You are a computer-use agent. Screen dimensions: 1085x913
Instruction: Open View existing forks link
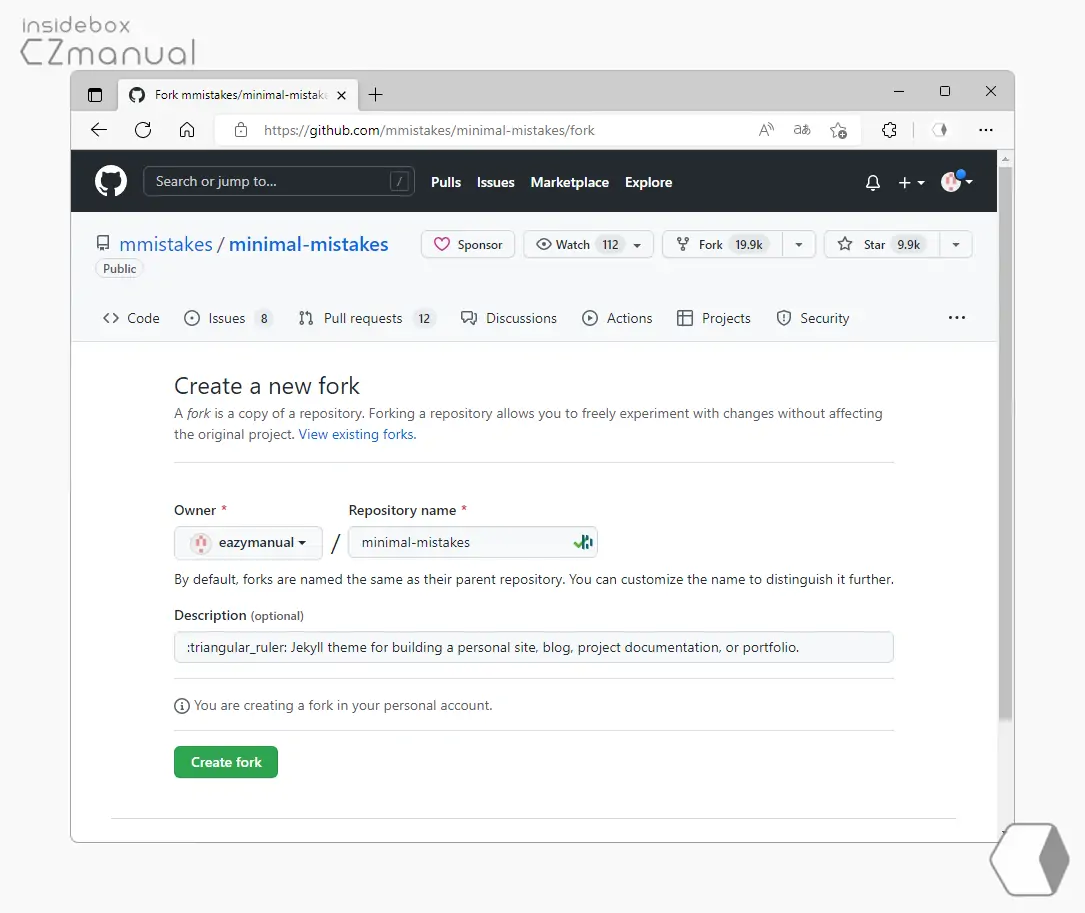click(357, 435)
